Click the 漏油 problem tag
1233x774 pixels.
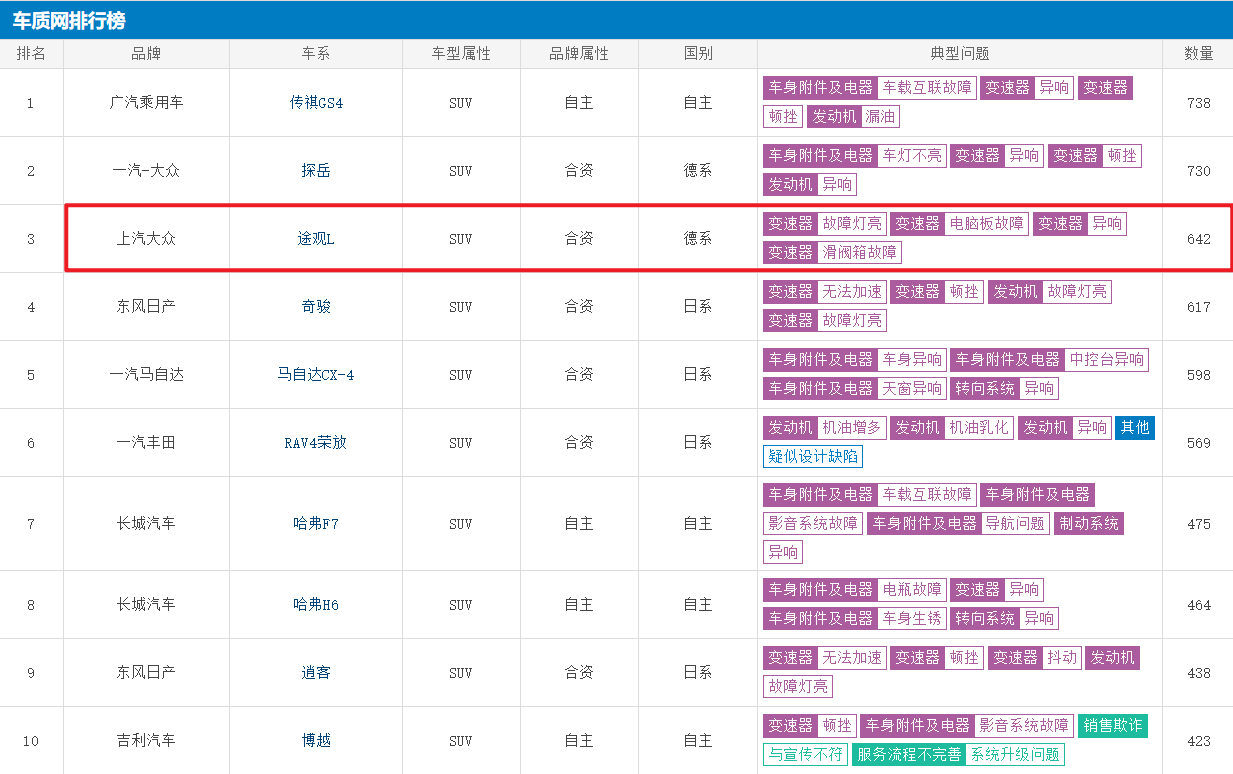click(880, 117)
